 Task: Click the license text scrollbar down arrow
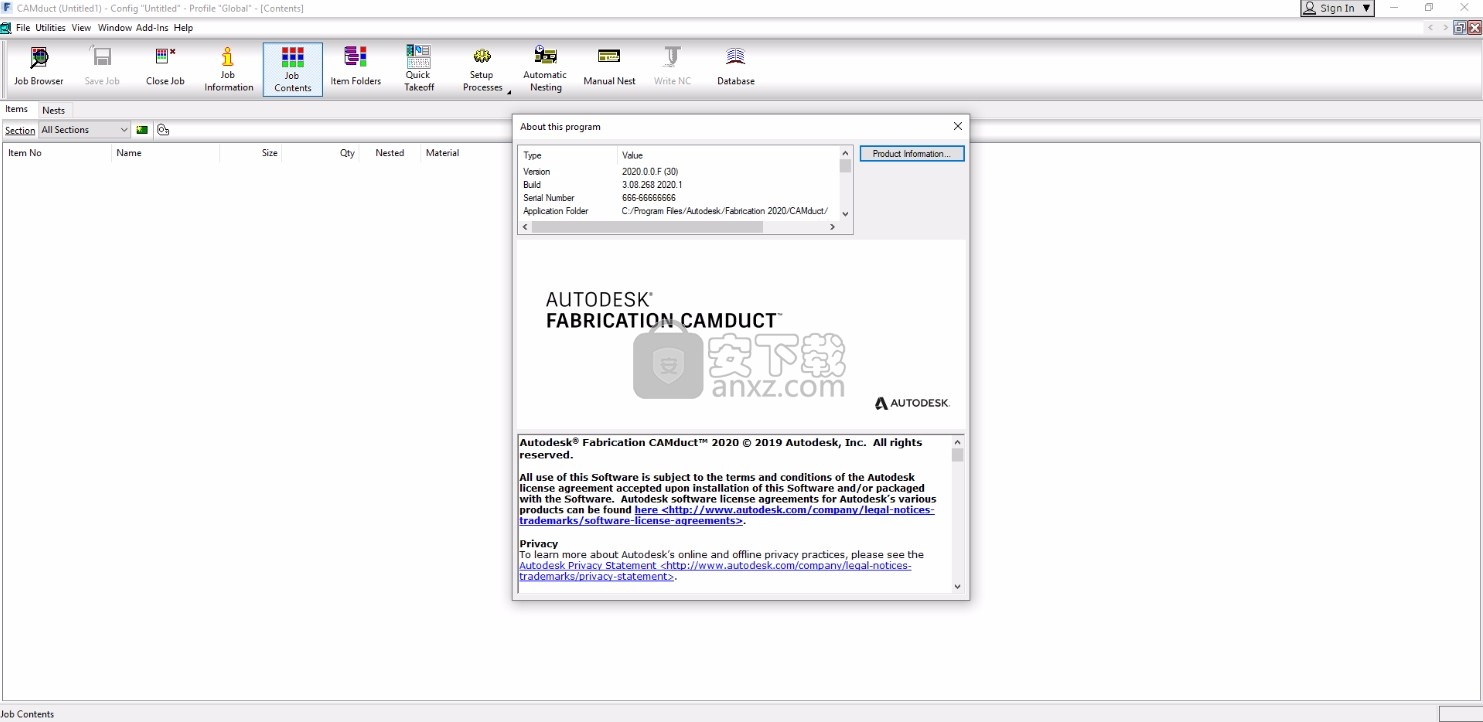[x=958, y=587]
